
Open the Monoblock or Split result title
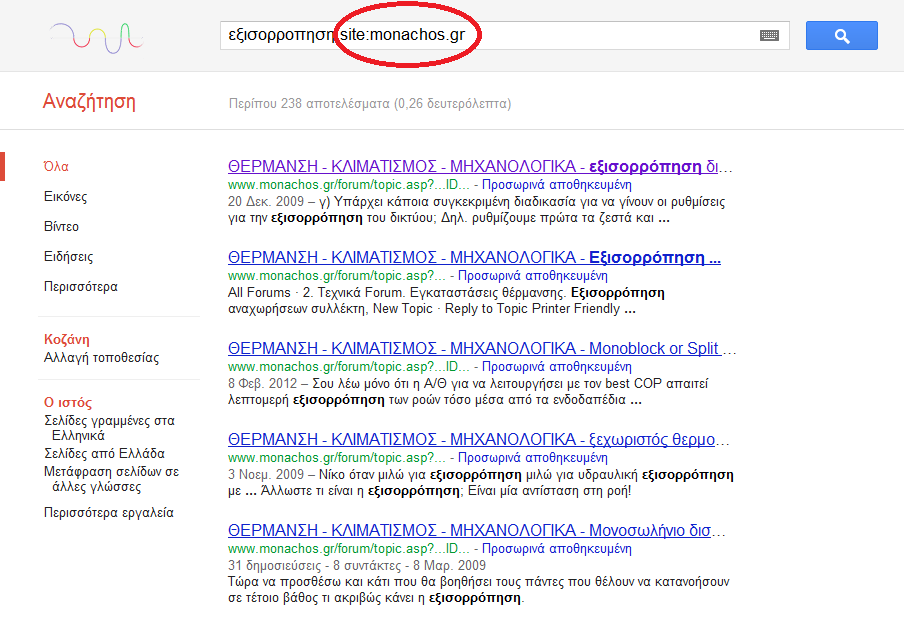tap(479, 349)
